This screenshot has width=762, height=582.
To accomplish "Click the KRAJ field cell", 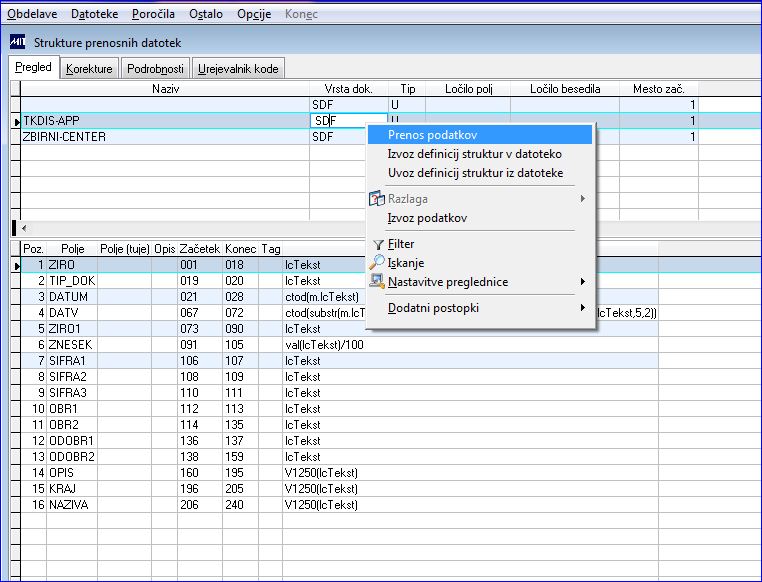I will point(72,489).
